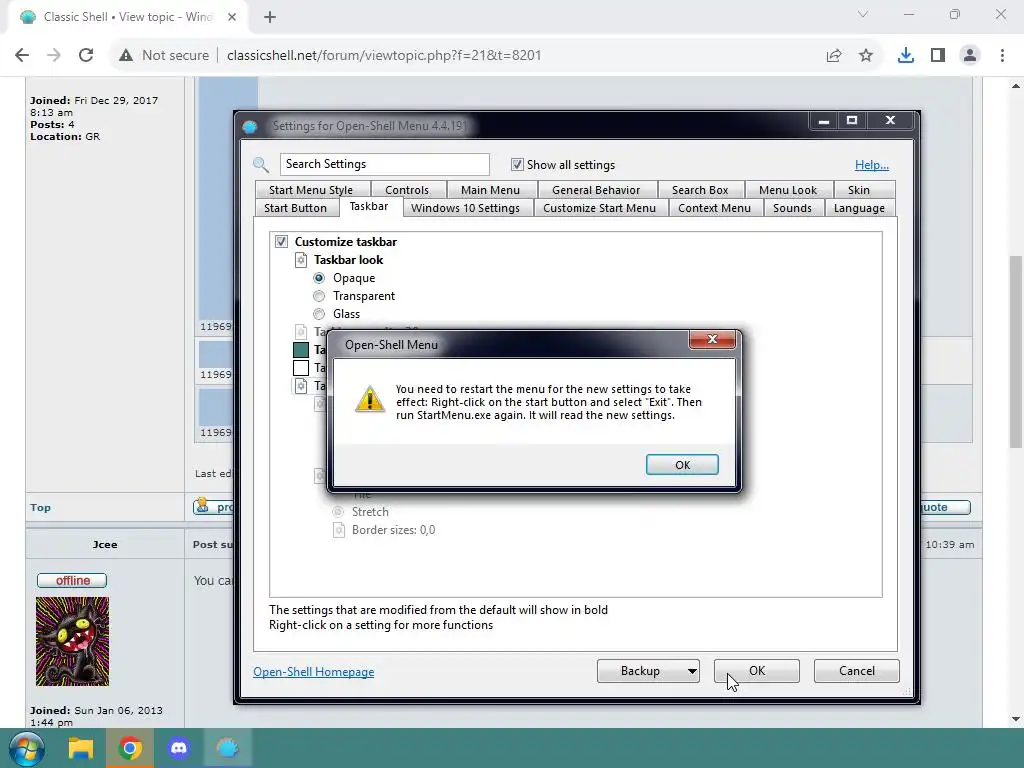Select the Glass radio button
The height and width of the screenshot is (768, 1024).
[x=319, y=314]
